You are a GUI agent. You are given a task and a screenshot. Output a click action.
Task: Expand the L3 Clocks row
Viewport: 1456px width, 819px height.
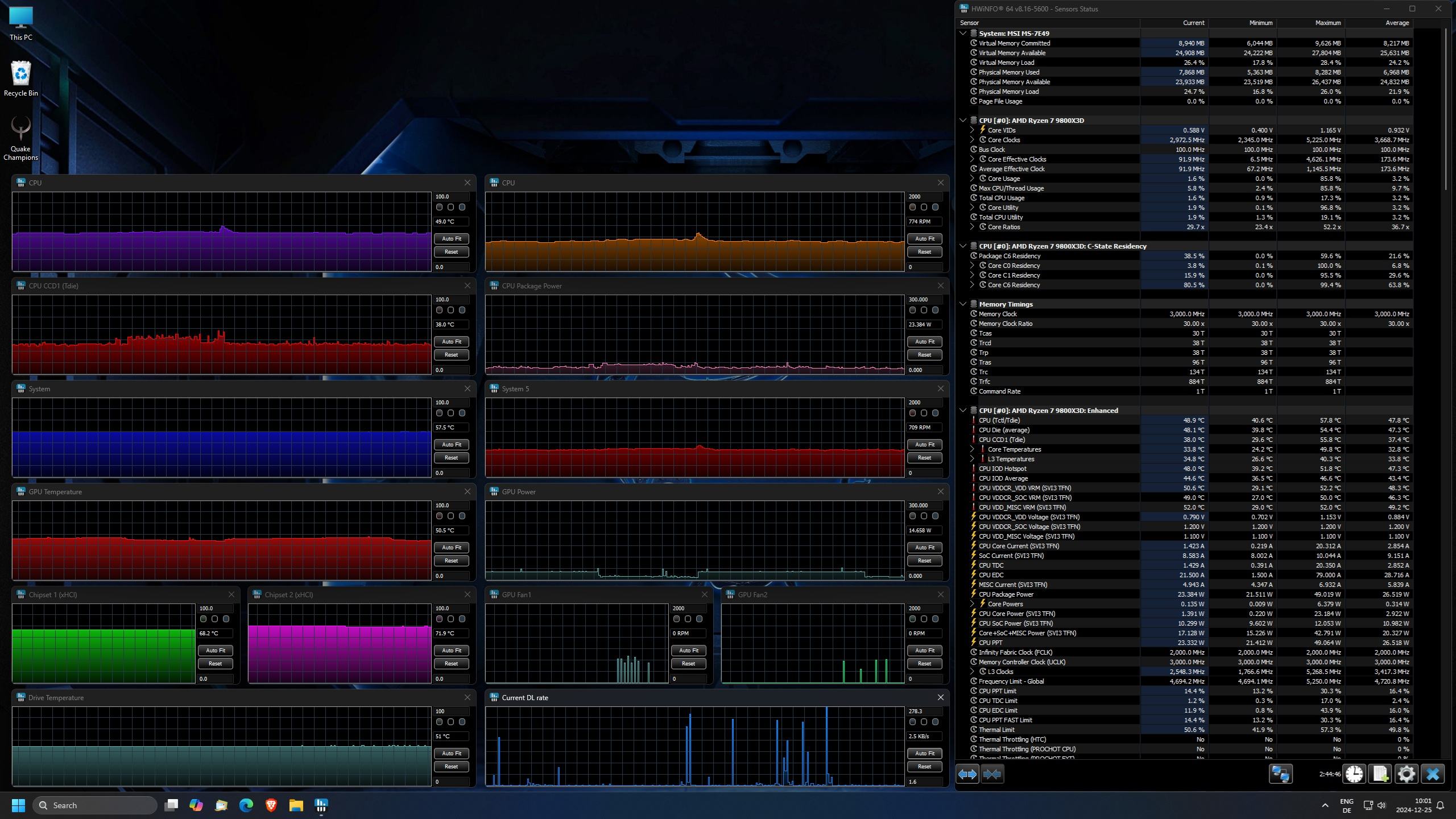coord(972,672)
